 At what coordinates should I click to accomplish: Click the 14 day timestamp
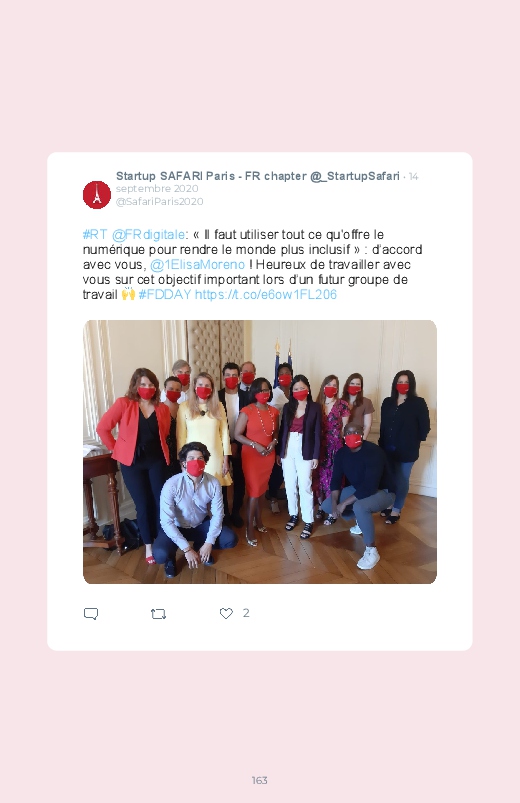tap(413, 177)
